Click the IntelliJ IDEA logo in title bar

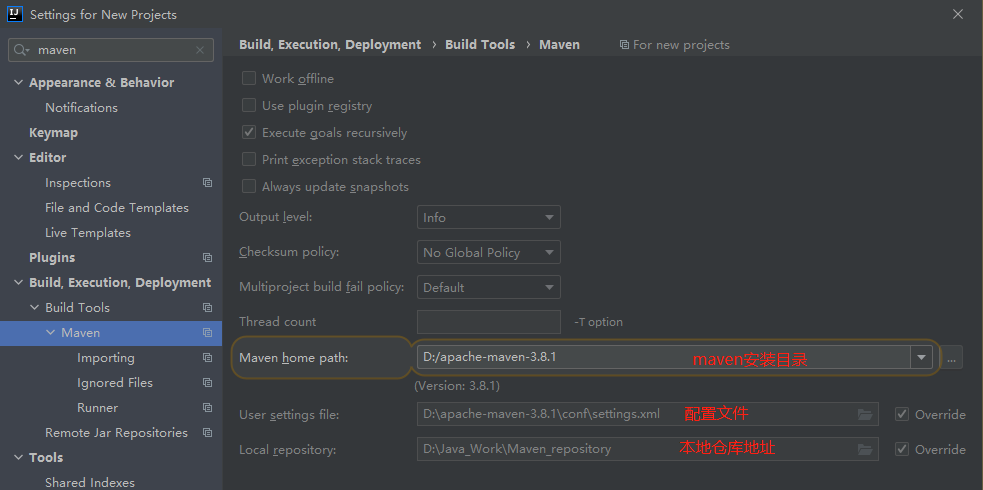click(x=15, y=14)
